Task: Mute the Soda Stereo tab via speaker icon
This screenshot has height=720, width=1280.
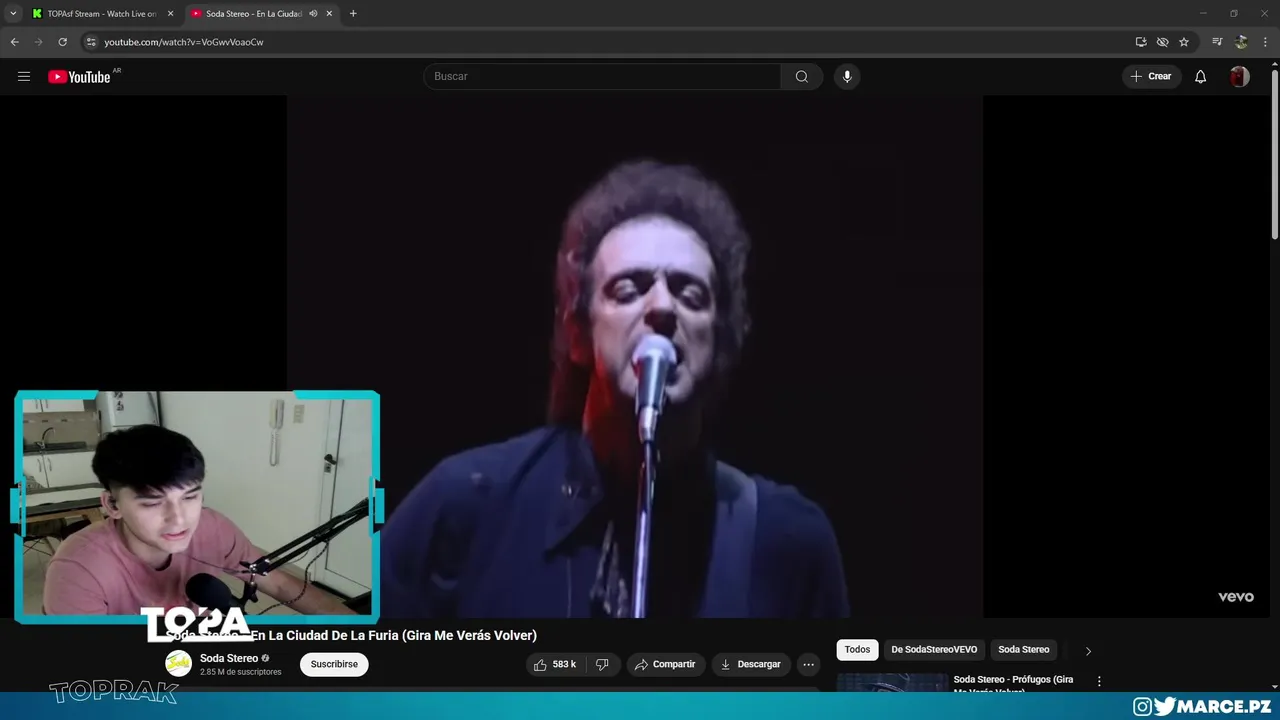Action: pyautogui.click(x=313, y=14)
